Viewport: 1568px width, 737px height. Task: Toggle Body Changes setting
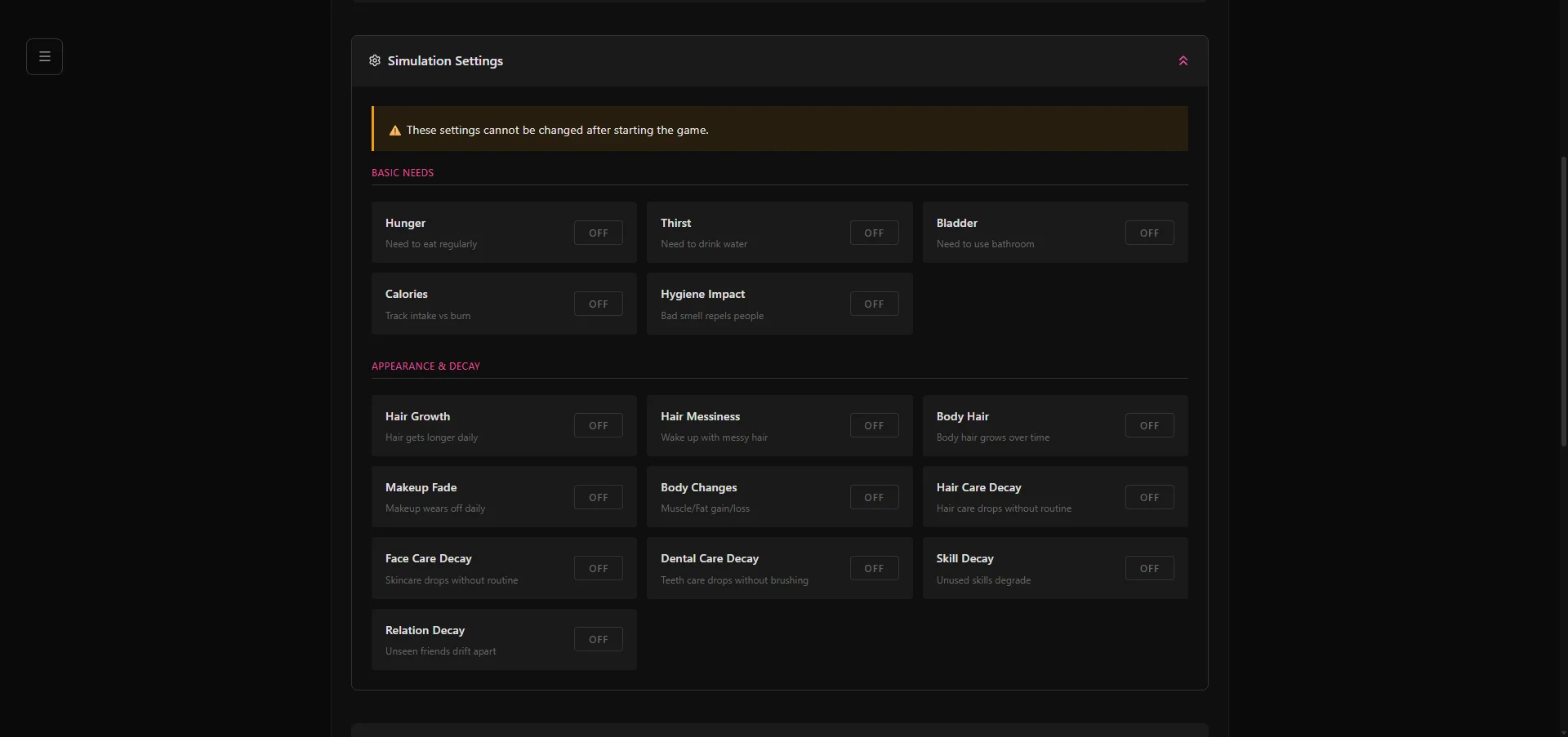[x=874, y=497]
